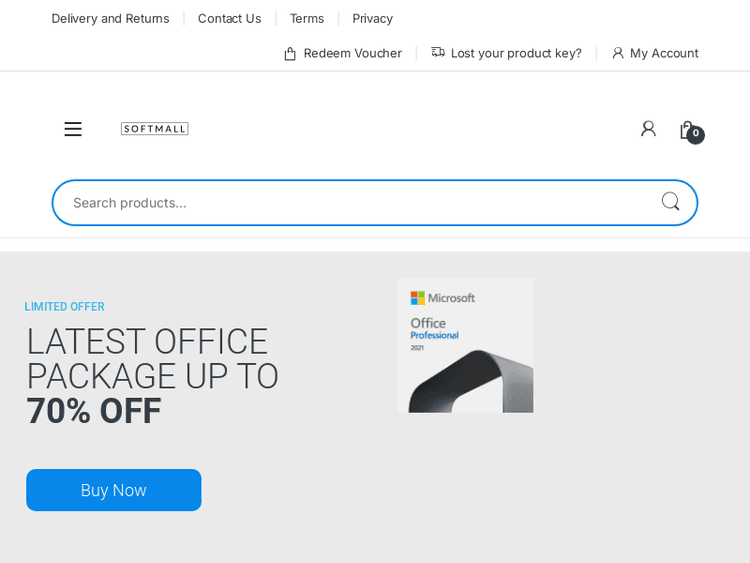750x563 pixels.
Task: Open the hamburger navigation menu
Action: [73, 129]
